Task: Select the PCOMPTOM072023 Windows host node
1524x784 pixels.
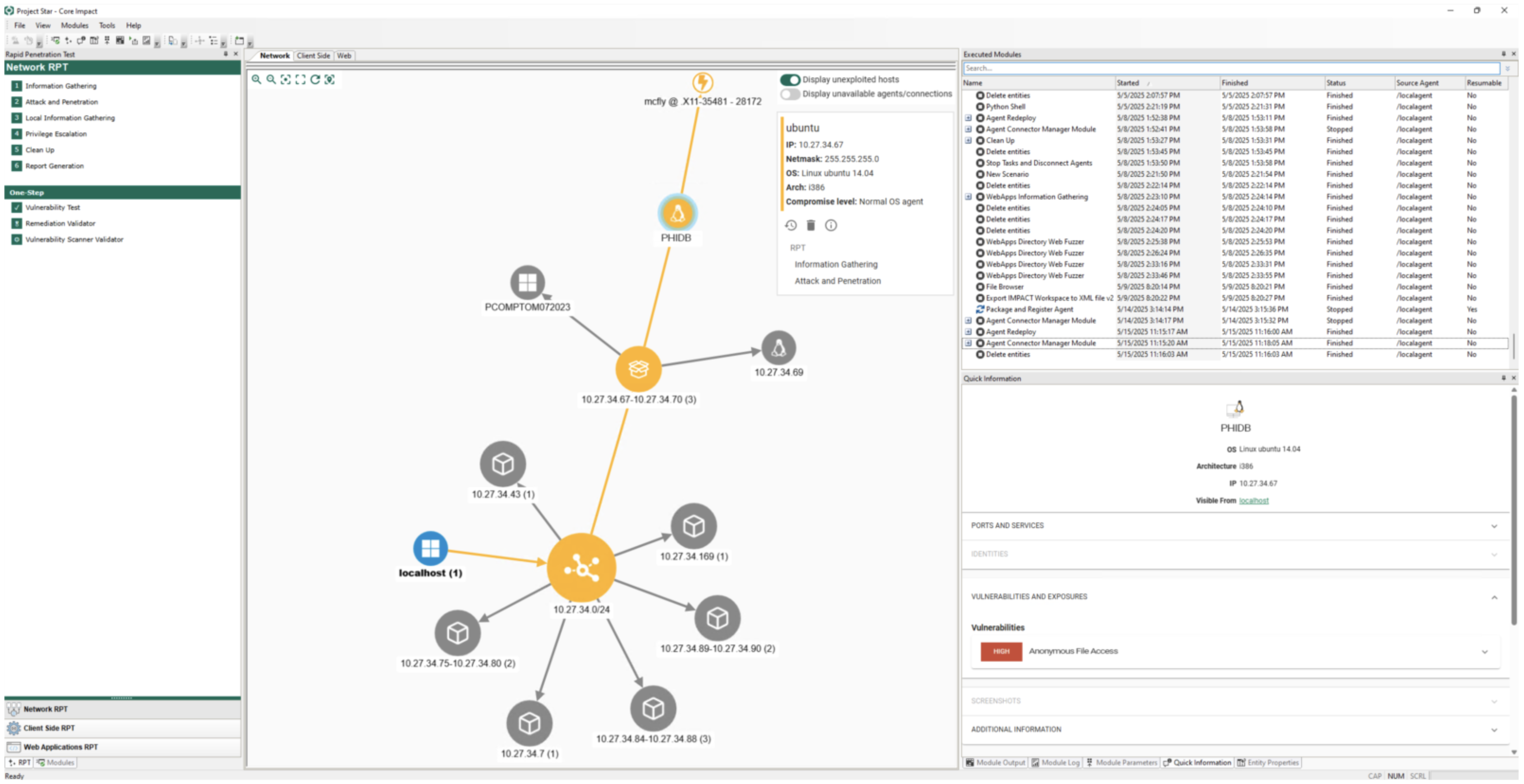Action: click(527, 283)
